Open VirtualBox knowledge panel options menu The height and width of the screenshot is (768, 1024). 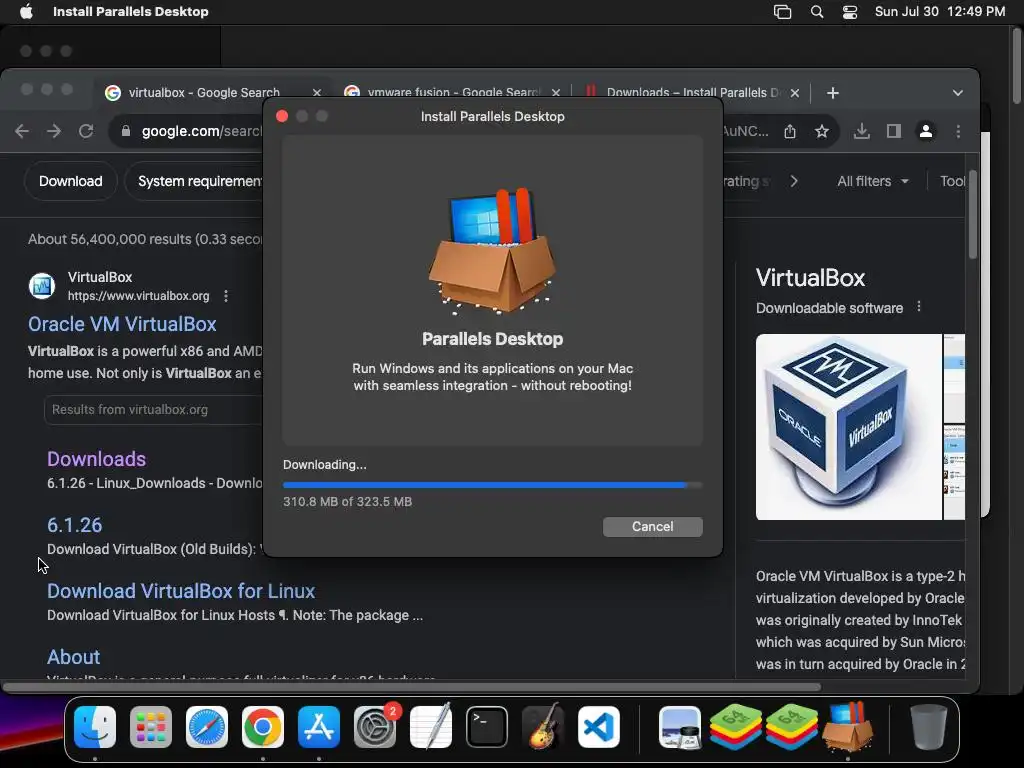click(x=919, y=306)
